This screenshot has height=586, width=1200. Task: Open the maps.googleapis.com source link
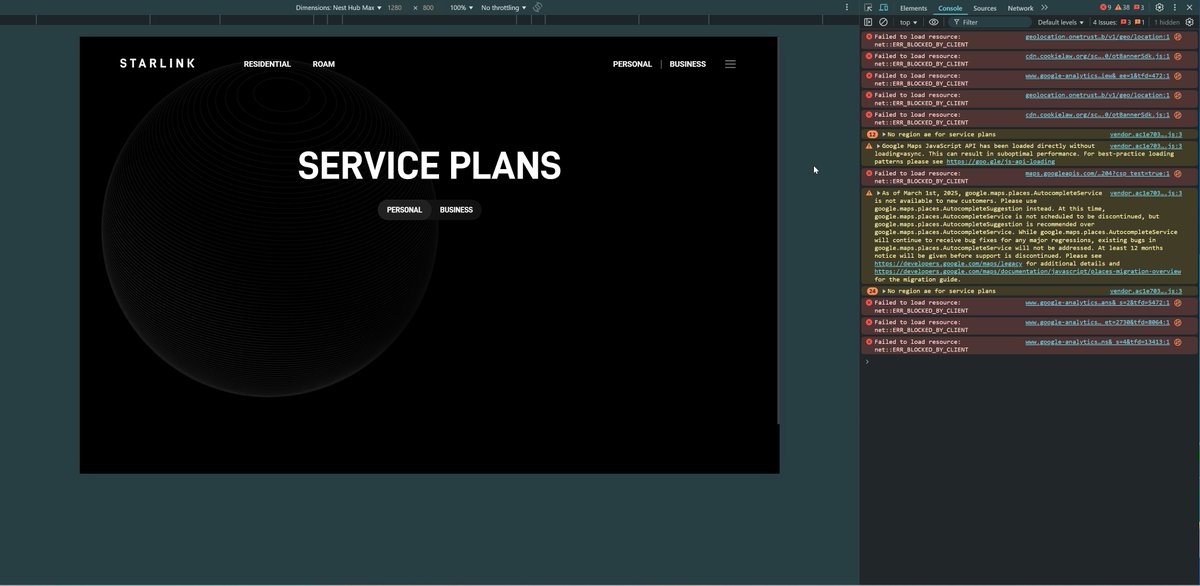[x=1097, y=173]
